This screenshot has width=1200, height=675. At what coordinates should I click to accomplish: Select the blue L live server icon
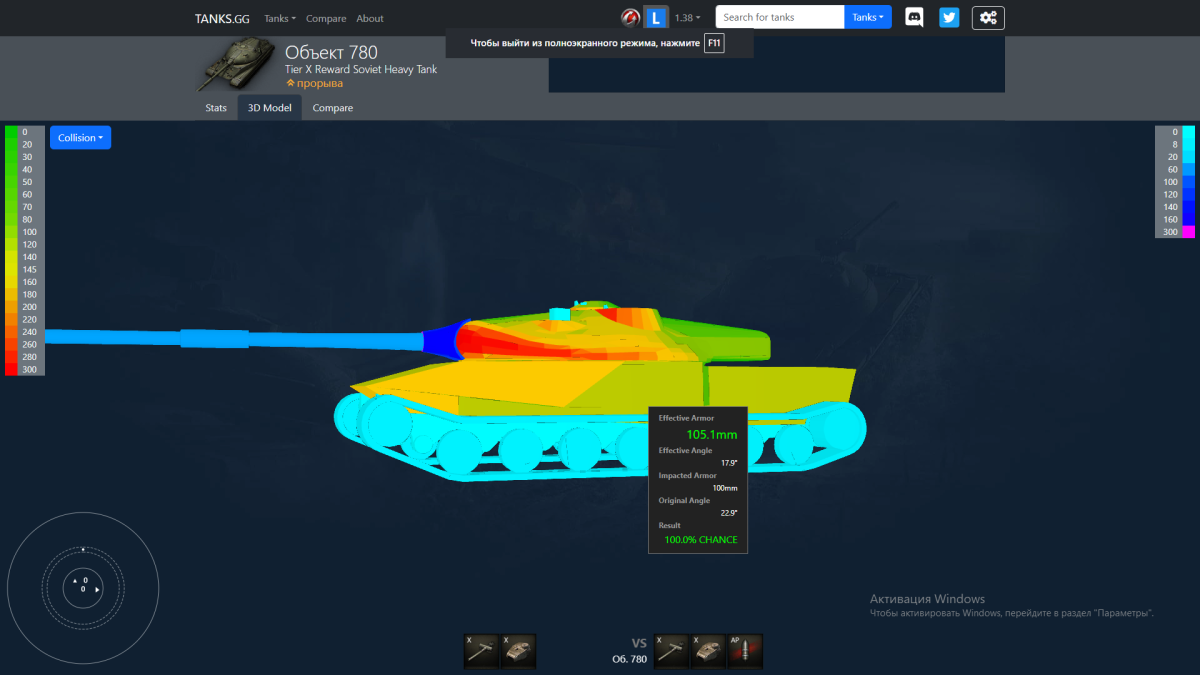(656, 17)
